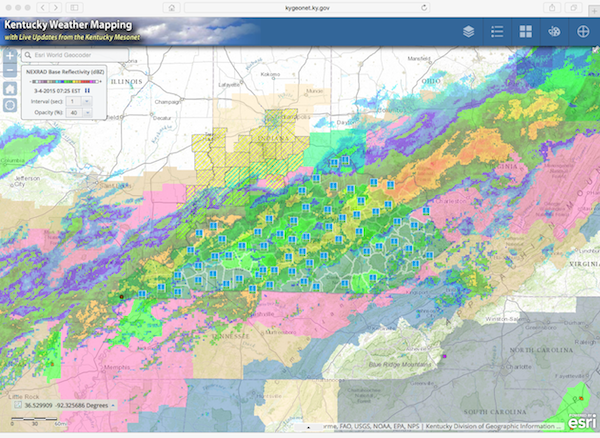Select the 36.529909 -92.325686 Degrees readout
The image size is (600, 438).
[66, 405]
